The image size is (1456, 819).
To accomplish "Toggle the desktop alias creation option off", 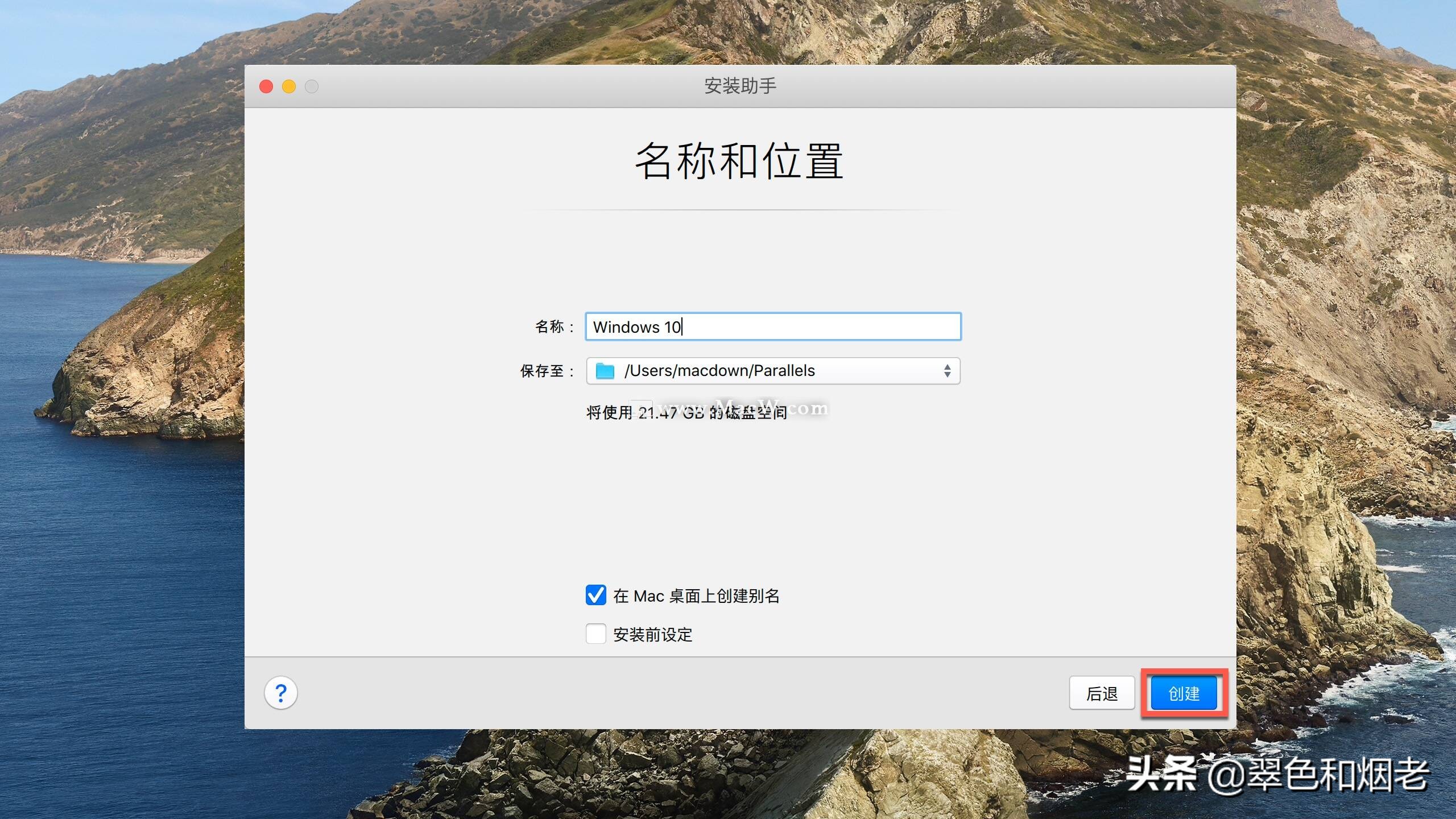I will tap(596, 595).
